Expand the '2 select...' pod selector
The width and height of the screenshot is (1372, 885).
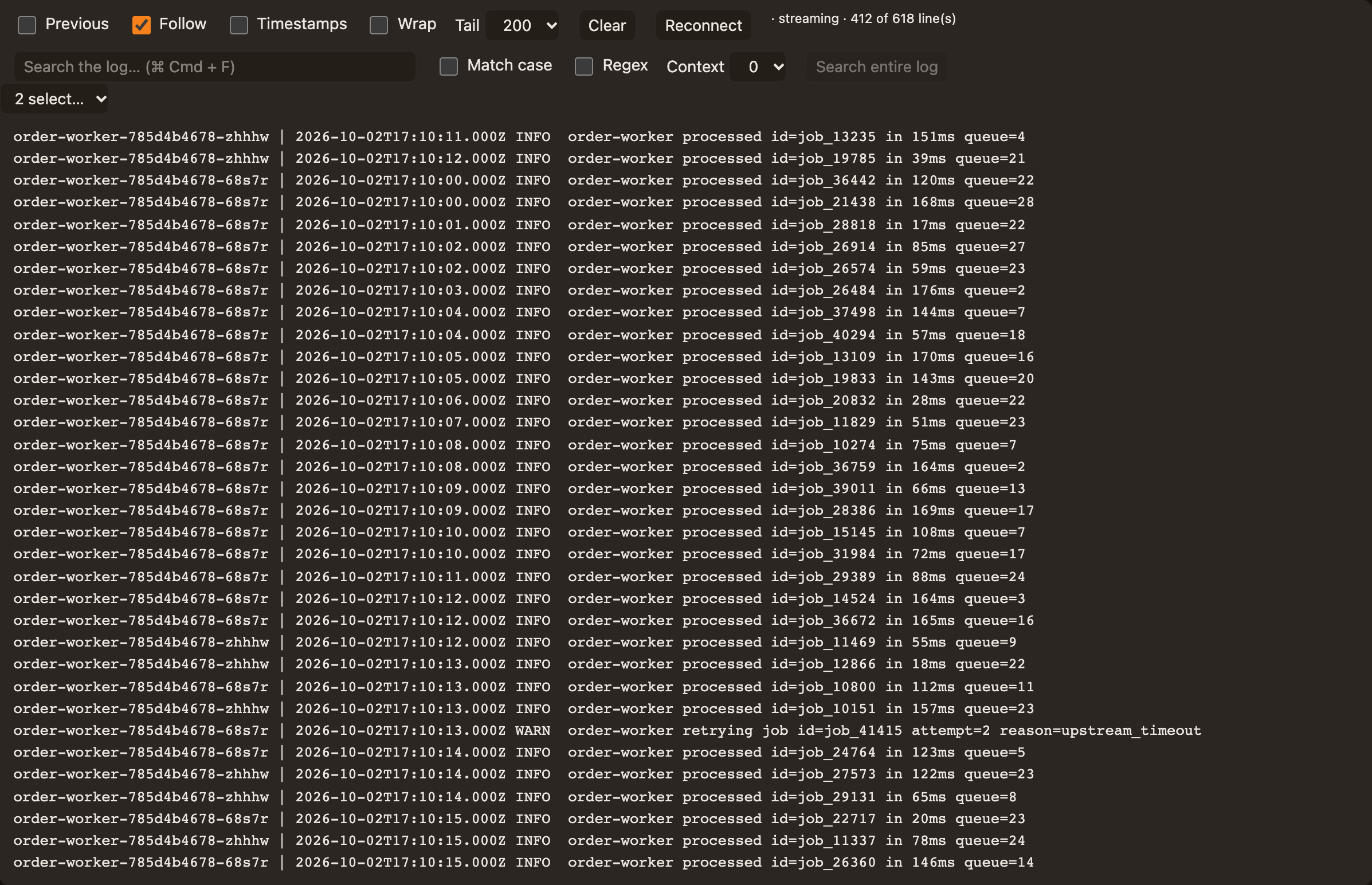pyautogui.click(x=54, y=99)
